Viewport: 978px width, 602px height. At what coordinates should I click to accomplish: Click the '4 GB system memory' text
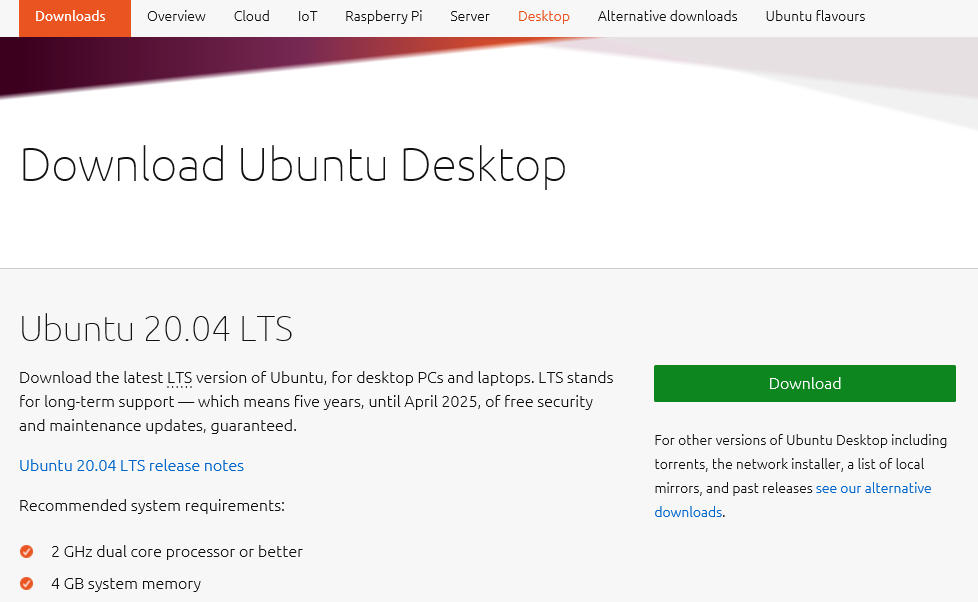click(126, 583)
